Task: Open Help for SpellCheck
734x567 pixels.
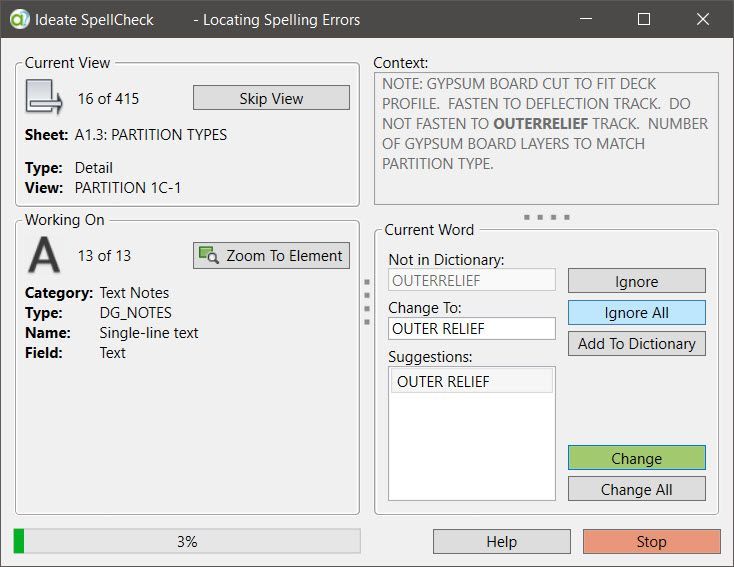Action: pyautogui.click(x=502, y=542)
